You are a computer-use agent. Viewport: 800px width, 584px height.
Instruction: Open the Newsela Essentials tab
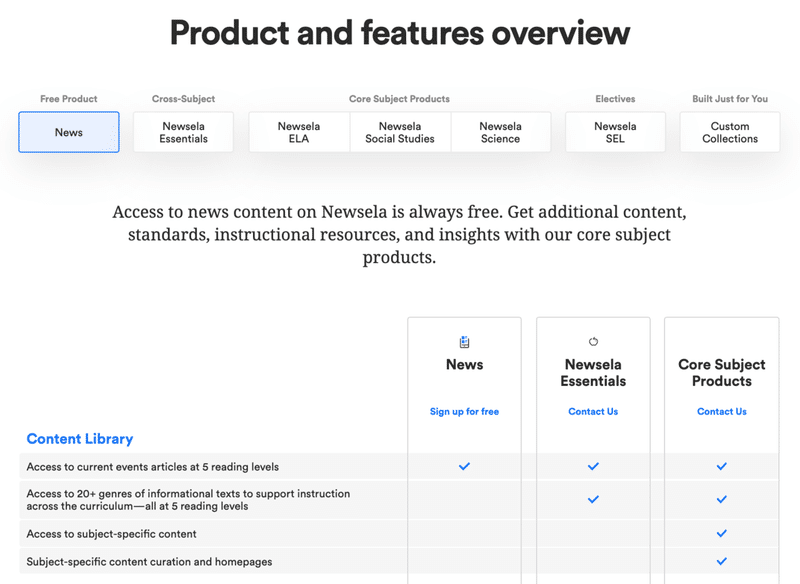pos(184,132)
